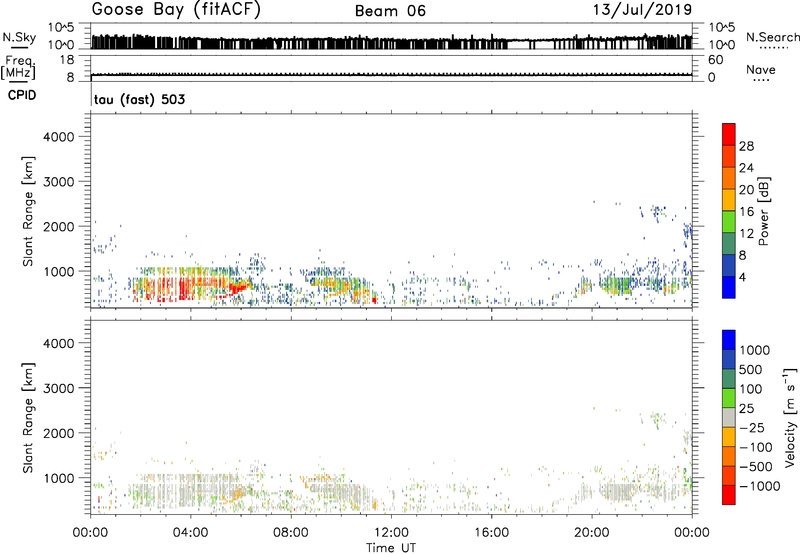Click the "08:00" time axis tick
800x554 pixels.
pos(291,533)
